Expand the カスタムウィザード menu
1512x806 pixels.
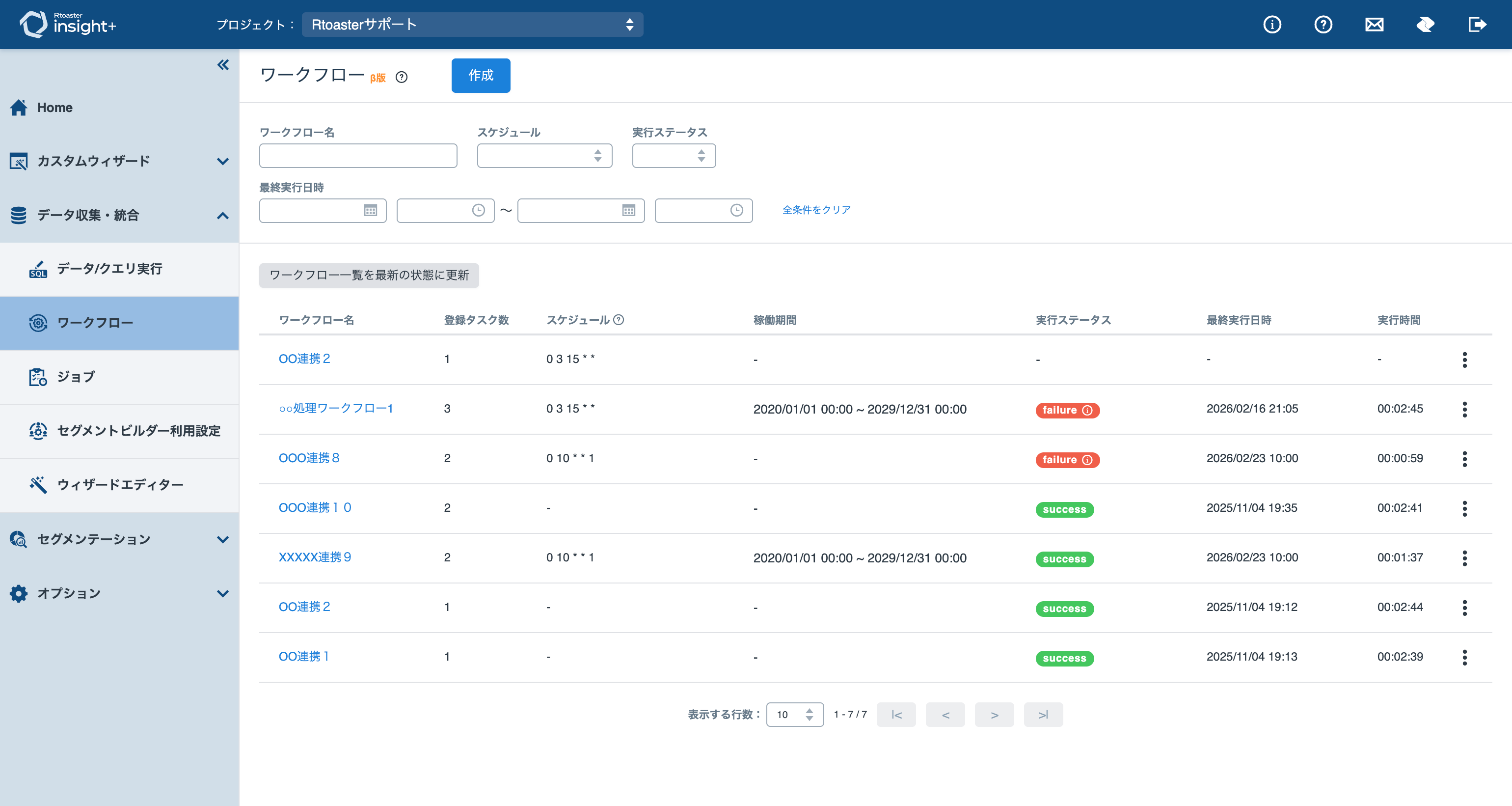point(119,161)
